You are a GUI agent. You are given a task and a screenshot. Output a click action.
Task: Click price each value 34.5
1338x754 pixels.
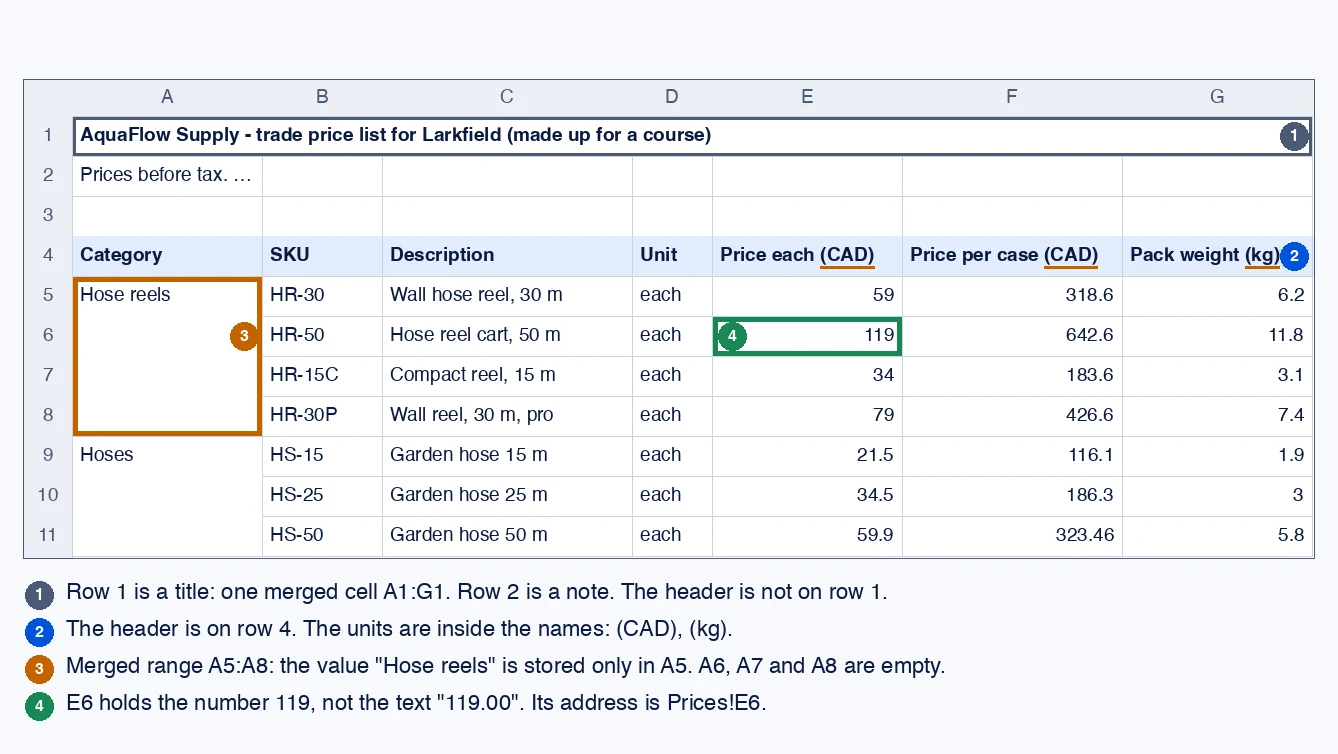pyautogui.click(x=807, y=496)
